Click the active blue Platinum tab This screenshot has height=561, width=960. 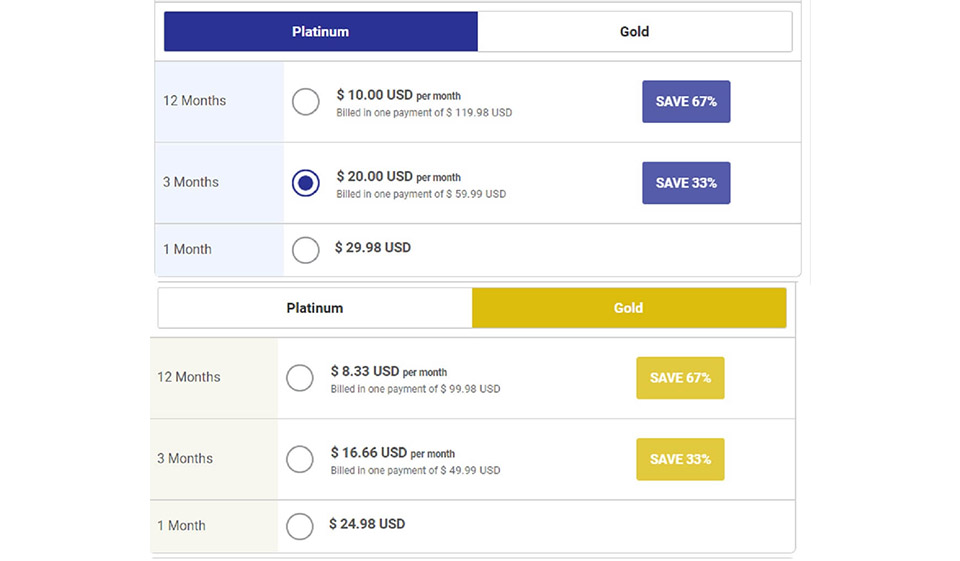[x=320, y=32]
